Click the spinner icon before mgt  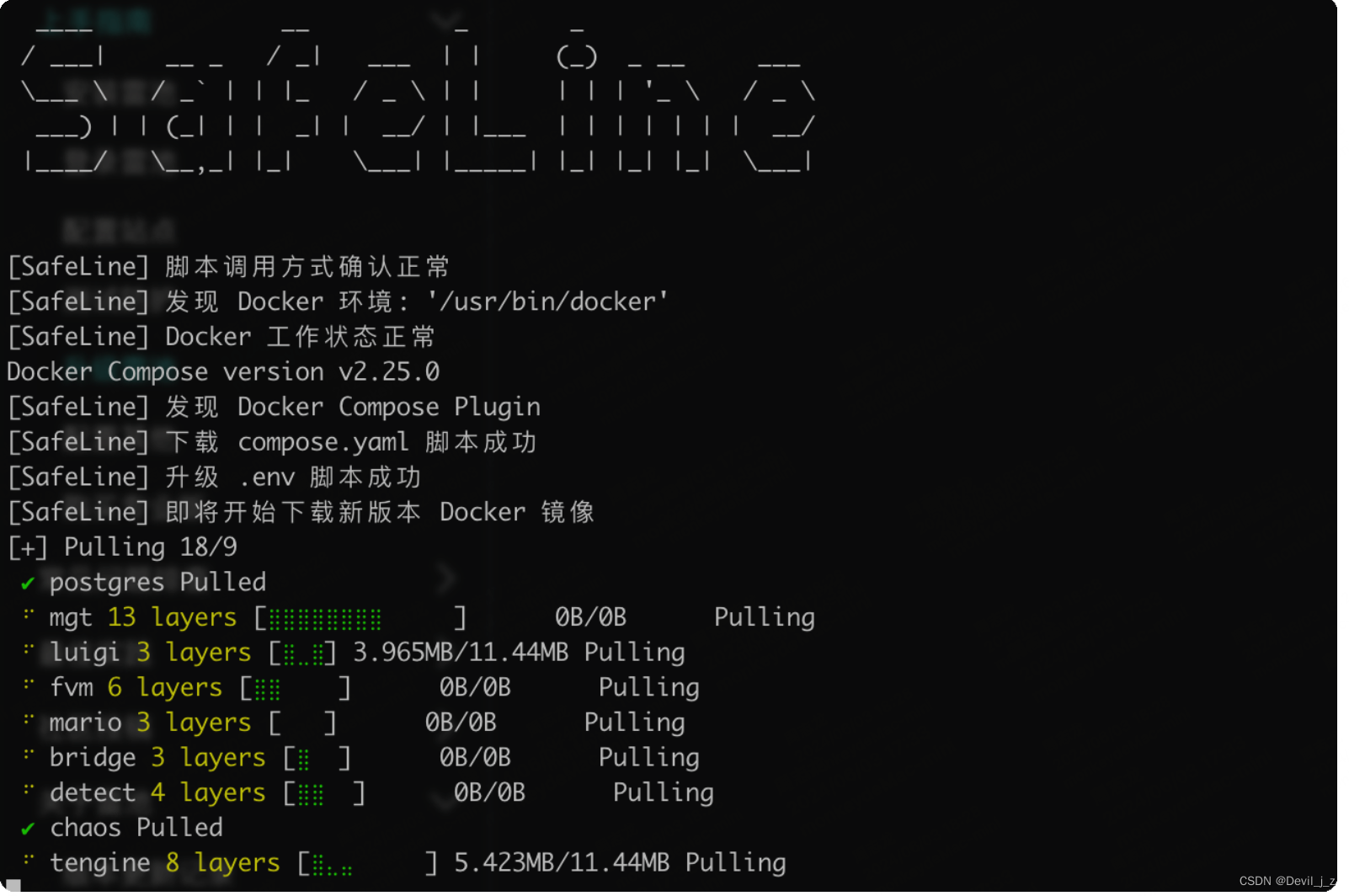29,614
